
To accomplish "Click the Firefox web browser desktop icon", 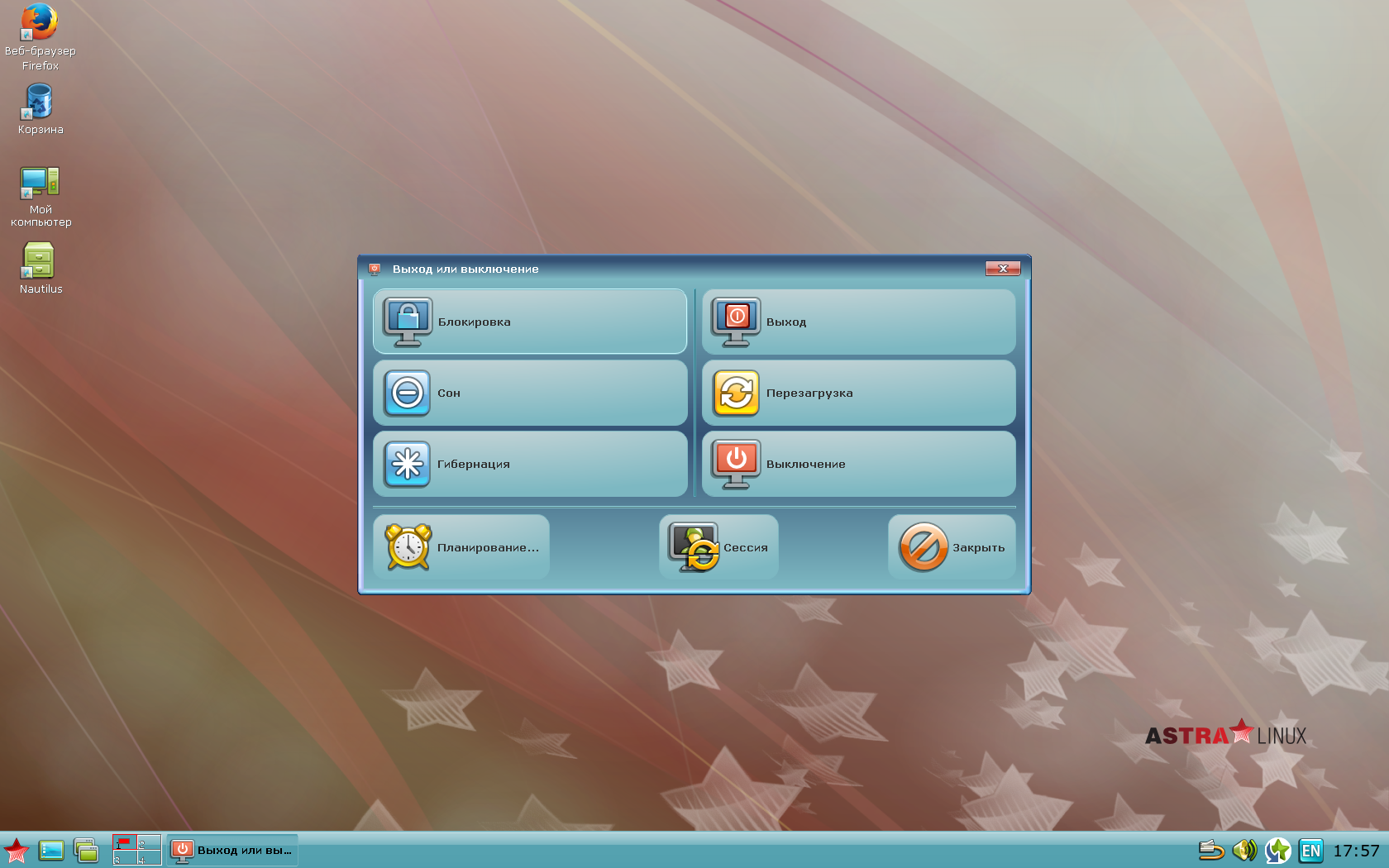I will tap(40, 37).
